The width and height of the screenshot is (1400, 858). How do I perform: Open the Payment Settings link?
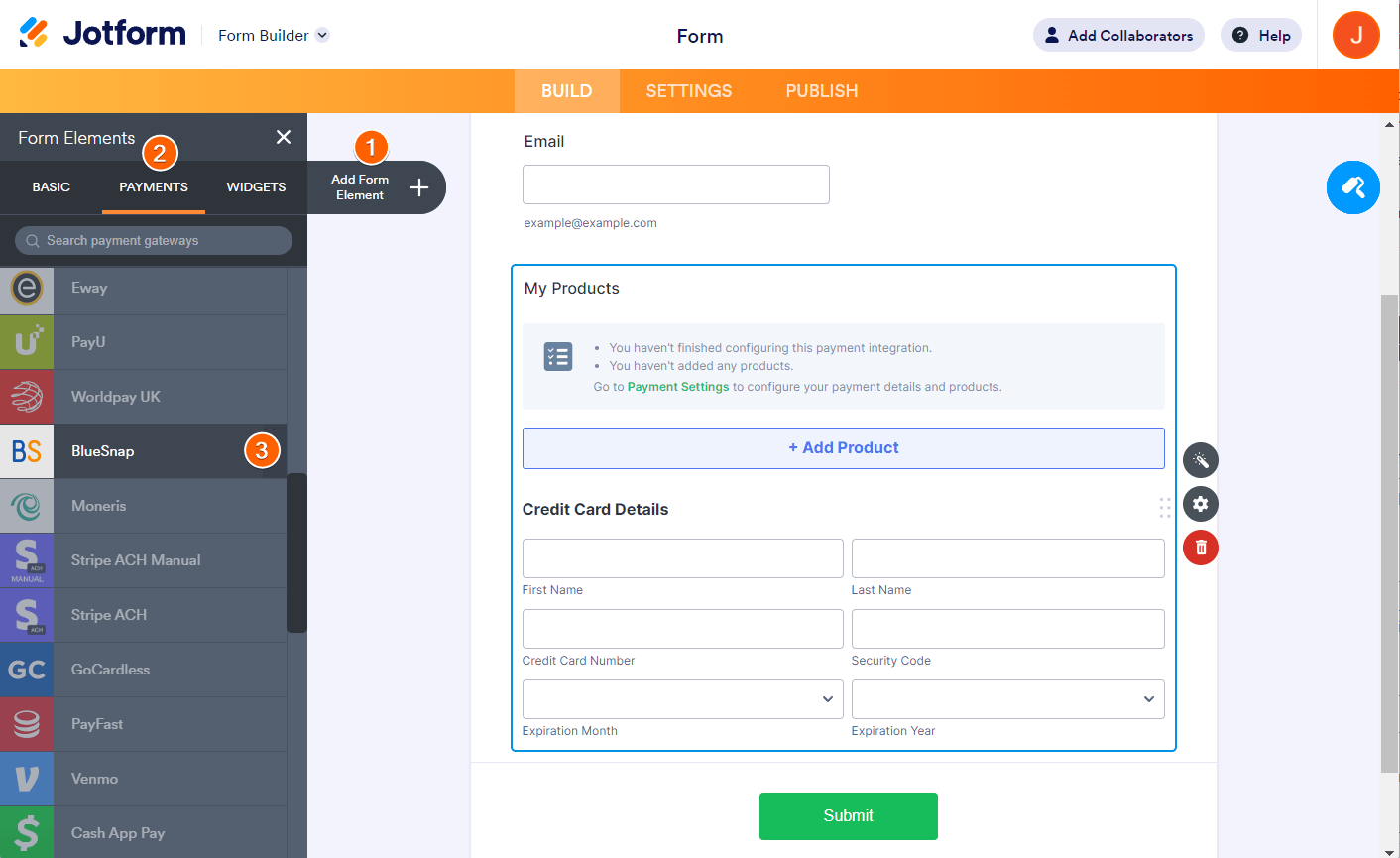[678, 387]
